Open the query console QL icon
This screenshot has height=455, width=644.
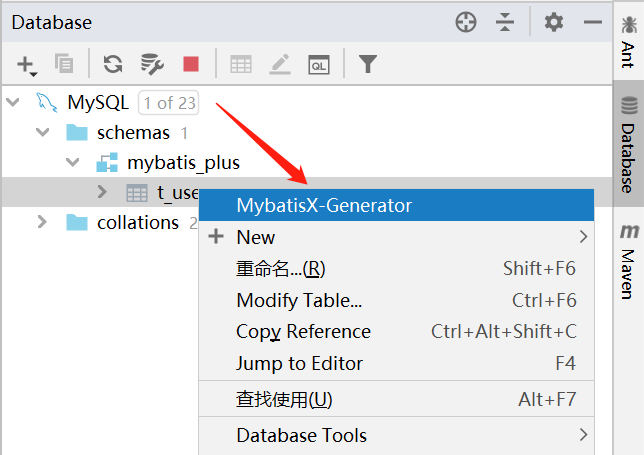pyautogui.click(x=319, y=64)
